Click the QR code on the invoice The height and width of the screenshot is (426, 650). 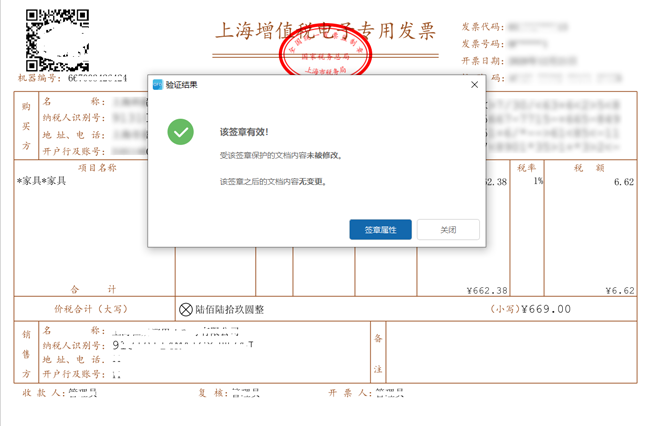click(57, 38)
